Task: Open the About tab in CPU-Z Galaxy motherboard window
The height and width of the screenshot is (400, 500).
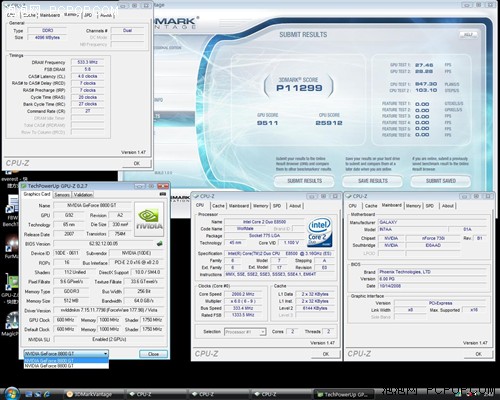Action: tap(448, 206)
